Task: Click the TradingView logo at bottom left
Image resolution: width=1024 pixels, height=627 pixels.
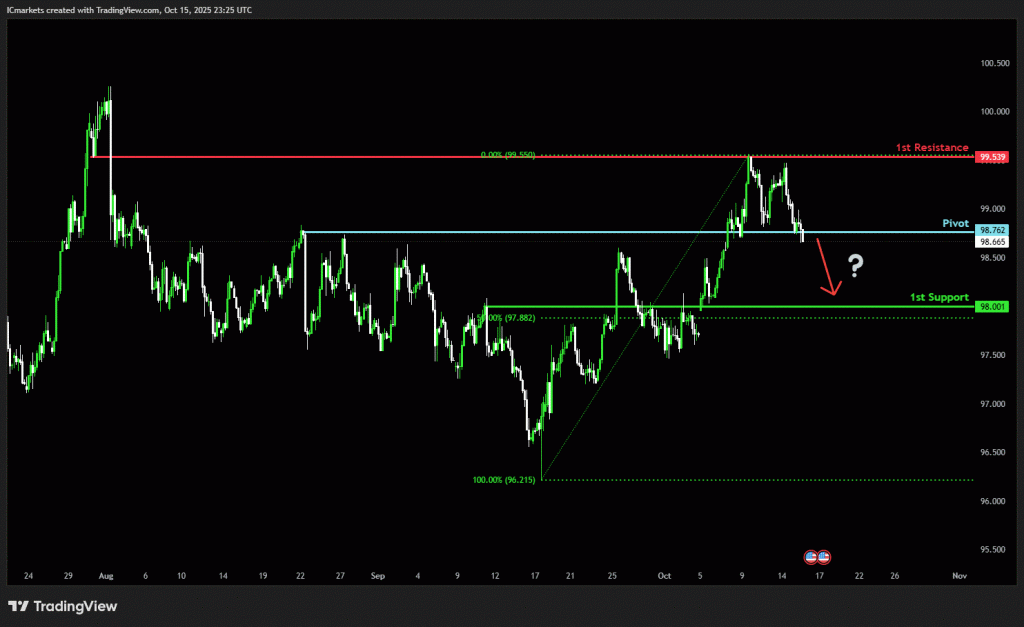Action: tap(63, 606)
